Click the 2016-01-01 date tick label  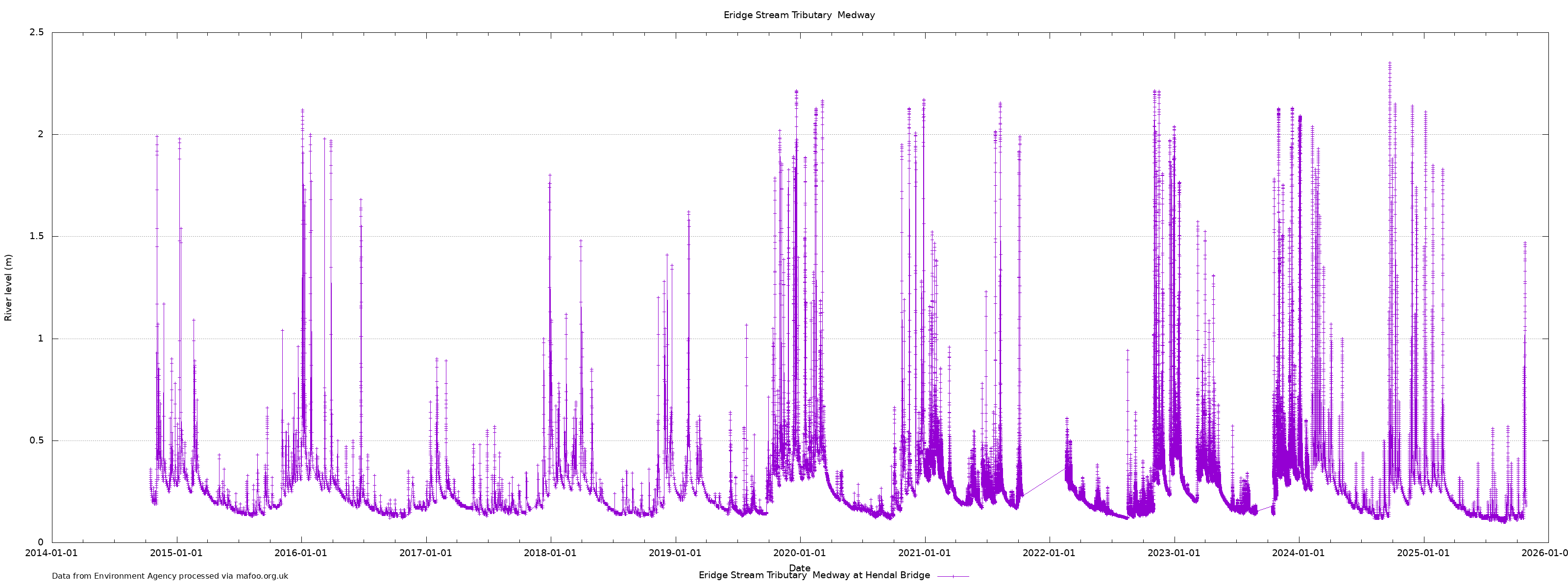(301, 553)
